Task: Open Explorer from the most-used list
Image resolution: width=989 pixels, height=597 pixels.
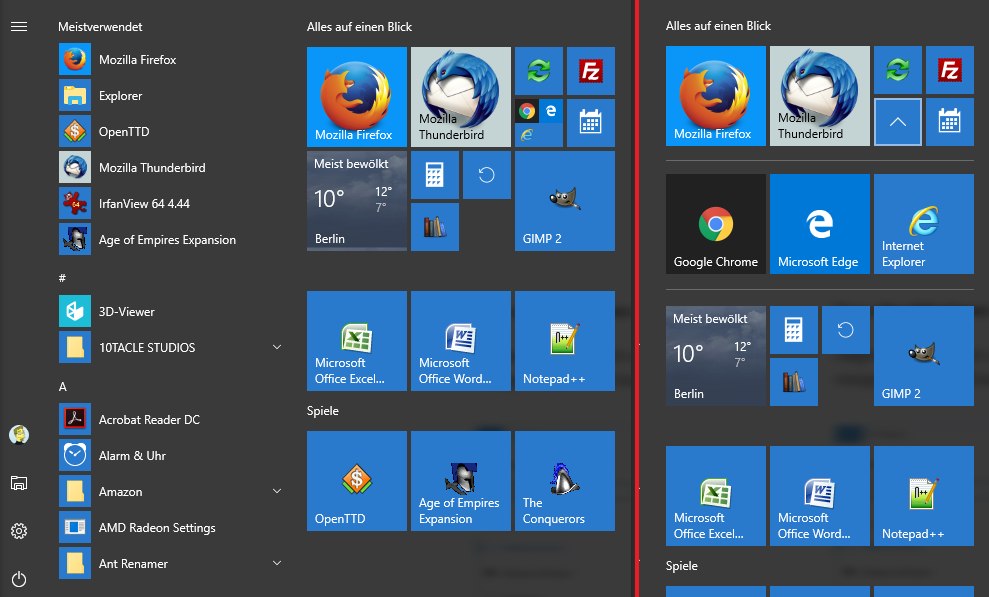Action: 170,96
